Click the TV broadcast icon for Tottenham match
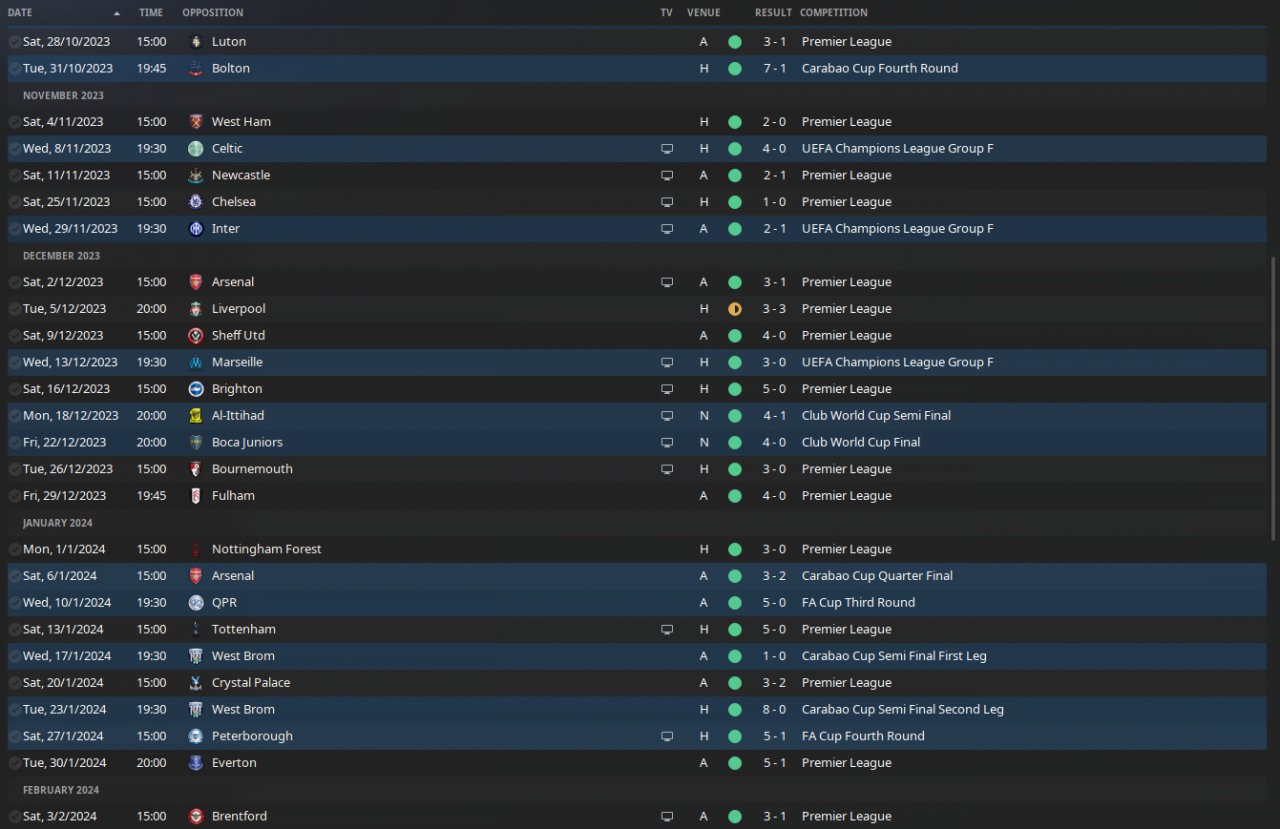The width and height of the screenshot is (1280, 829). tap(667, 629)
